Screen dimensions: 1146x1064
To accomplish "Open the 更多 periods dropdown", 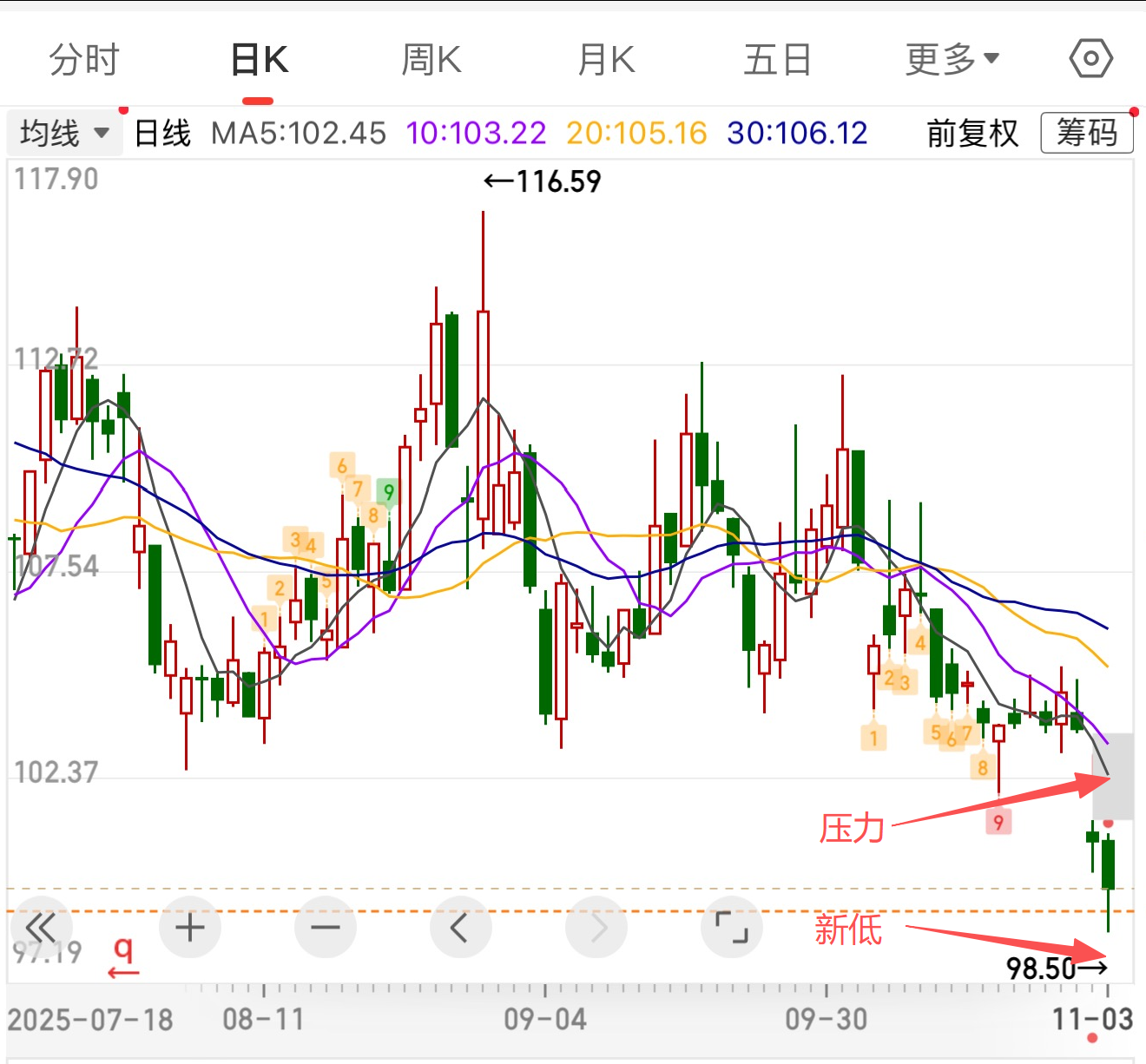I will pos(952,60).
